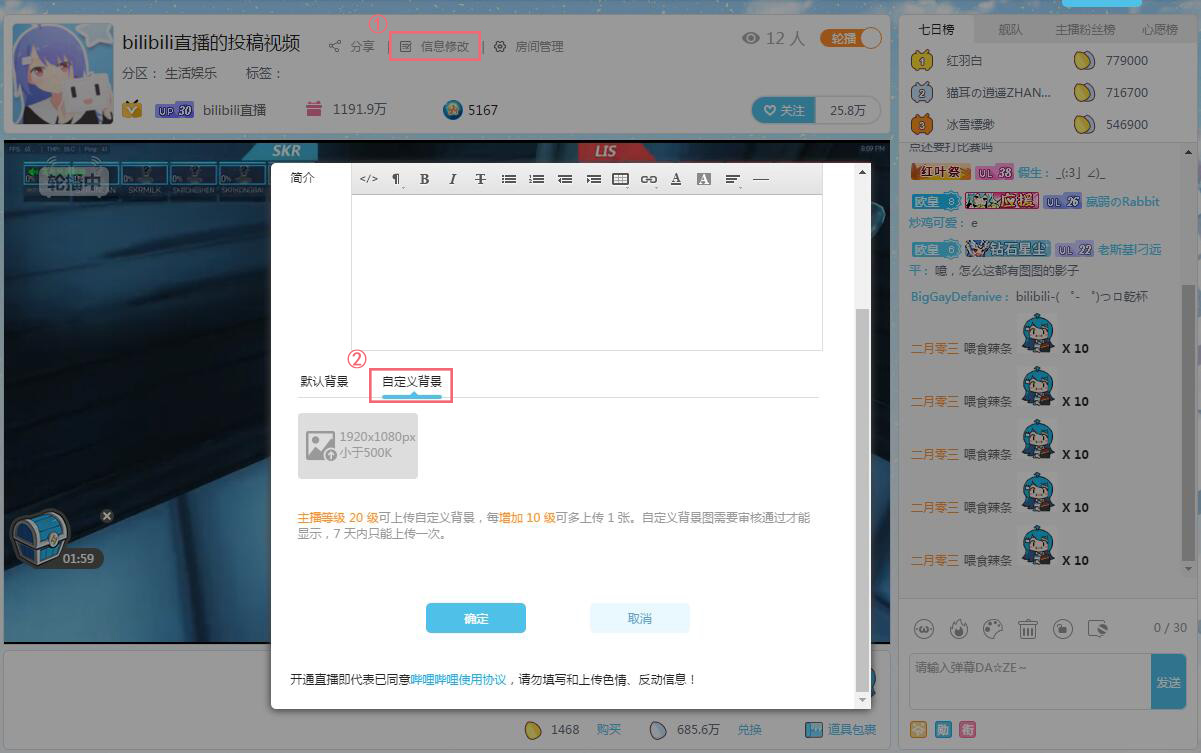Open the paragraph format dropdown
The width and height of the screenshot is (1201, 753).
(396, 179)
